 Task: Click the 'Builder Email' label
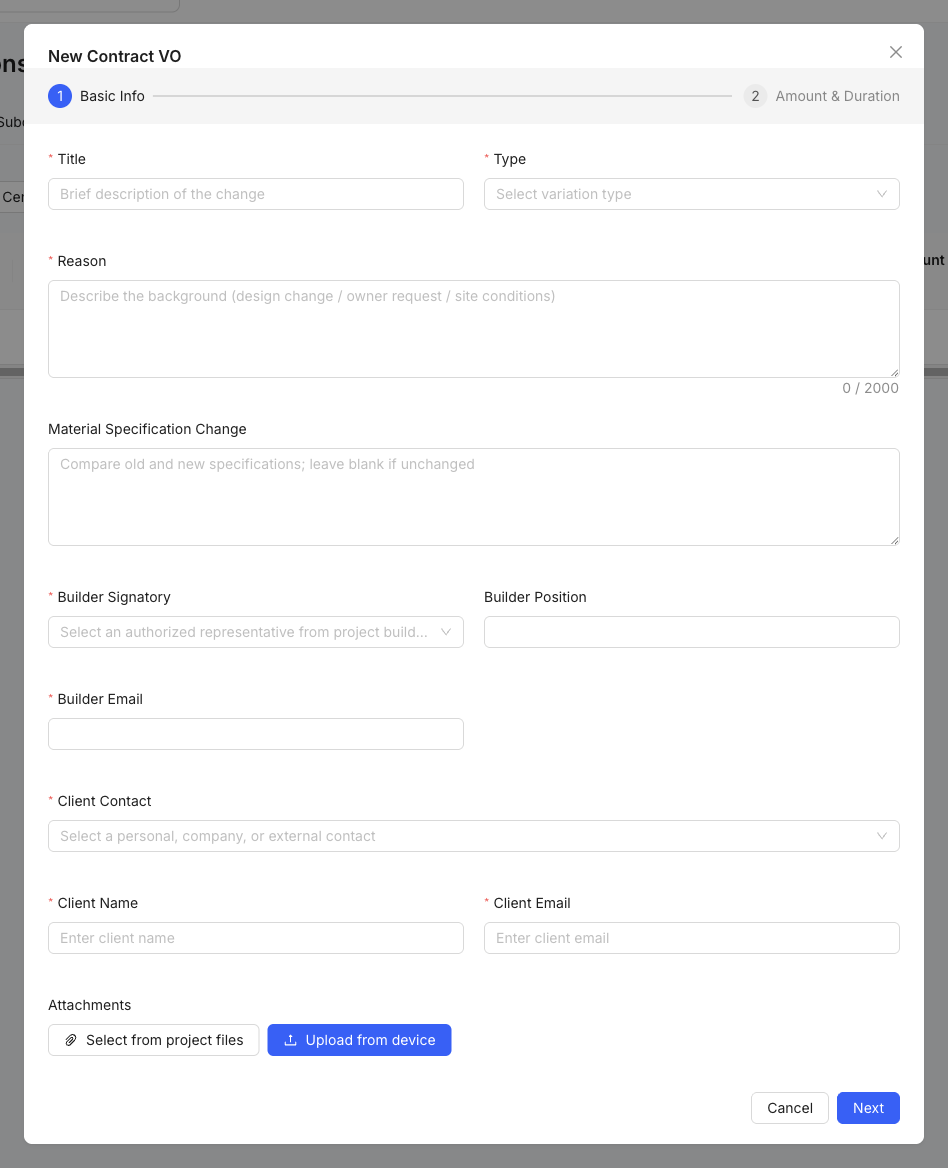click(x=100, y=699)
